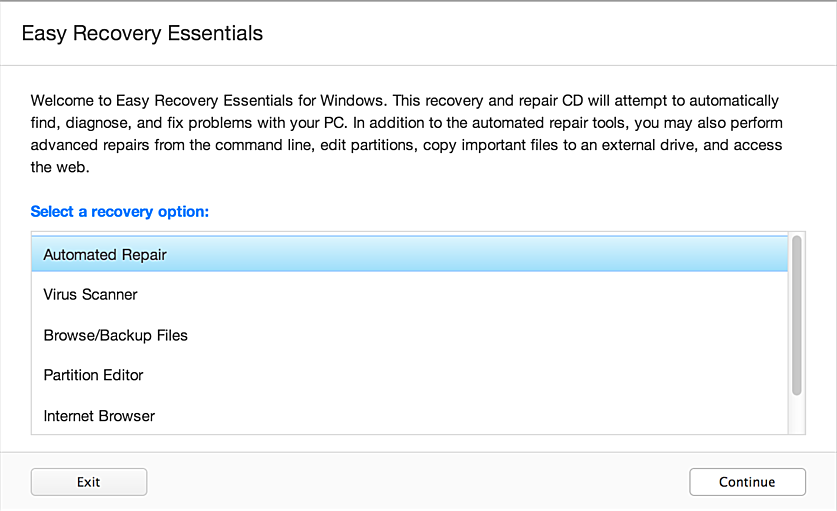The height and width of the screenshot is (511, 837).
Task: Click the recovery list scrollbar thumb
Action: [797, 314]
